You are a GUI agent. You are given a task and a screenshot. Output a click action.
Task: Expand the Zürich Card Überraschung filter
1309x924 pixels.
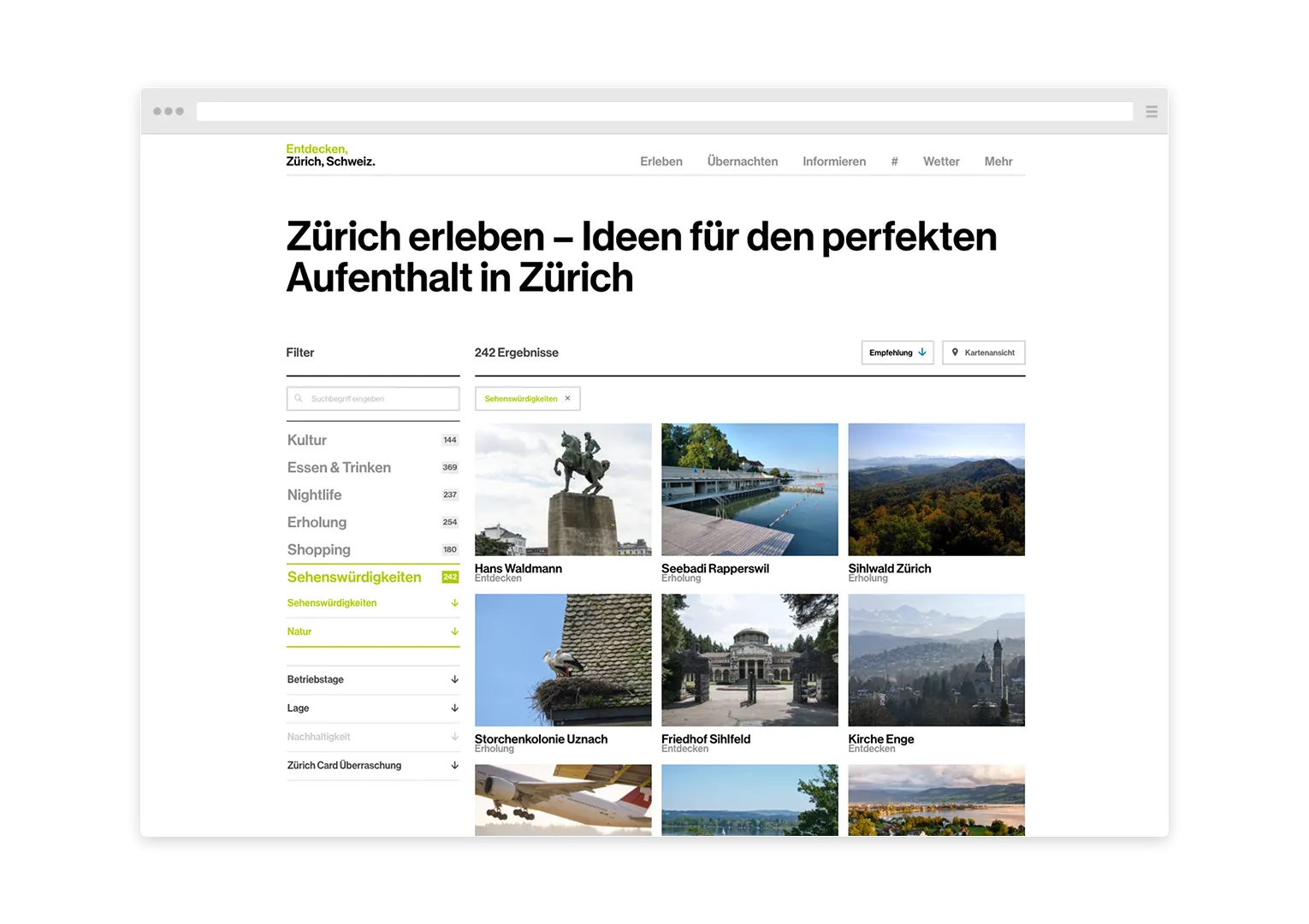[373, 766]
